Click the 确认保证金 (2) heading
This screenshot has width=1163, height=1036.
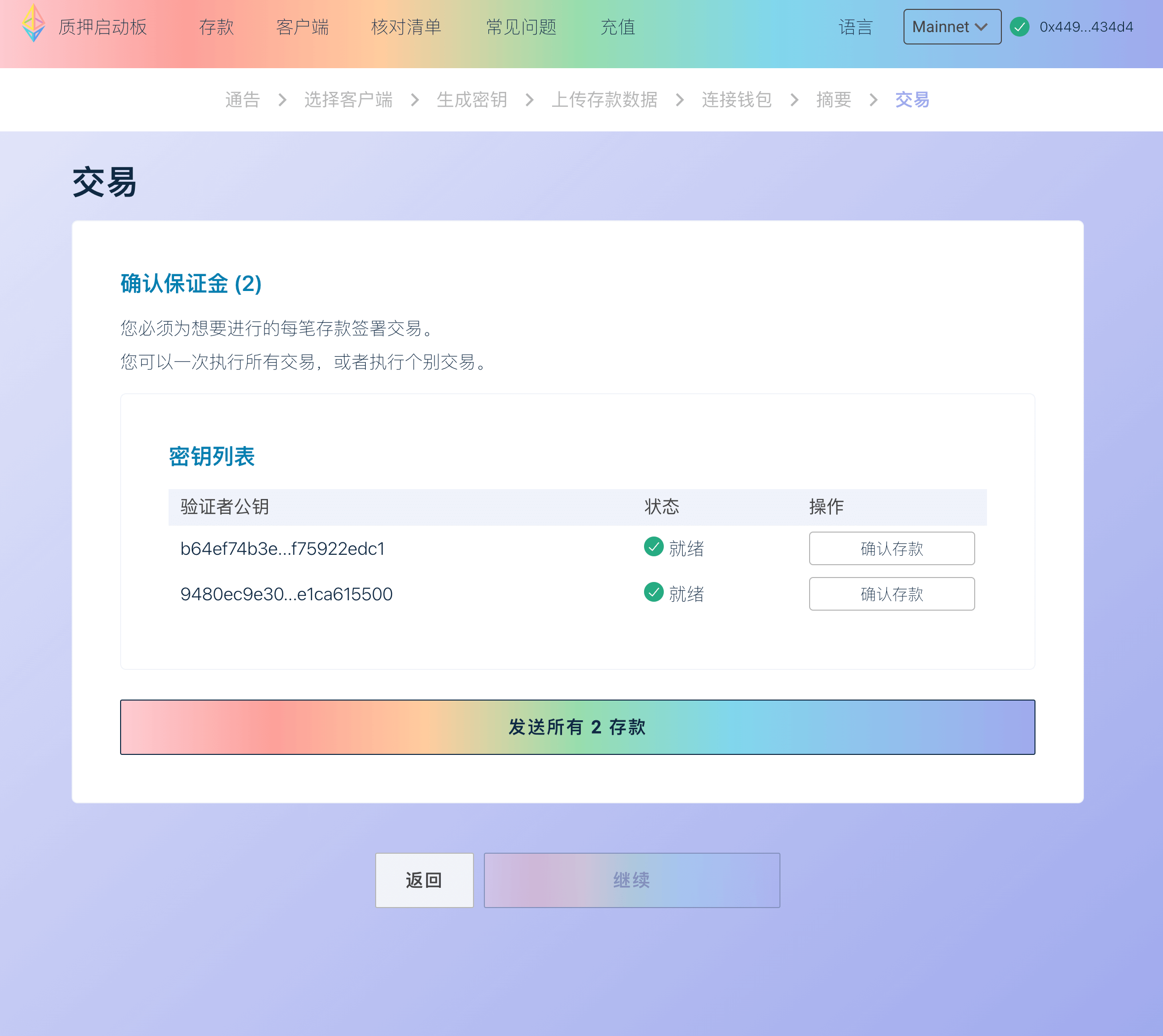pos(191,284)
